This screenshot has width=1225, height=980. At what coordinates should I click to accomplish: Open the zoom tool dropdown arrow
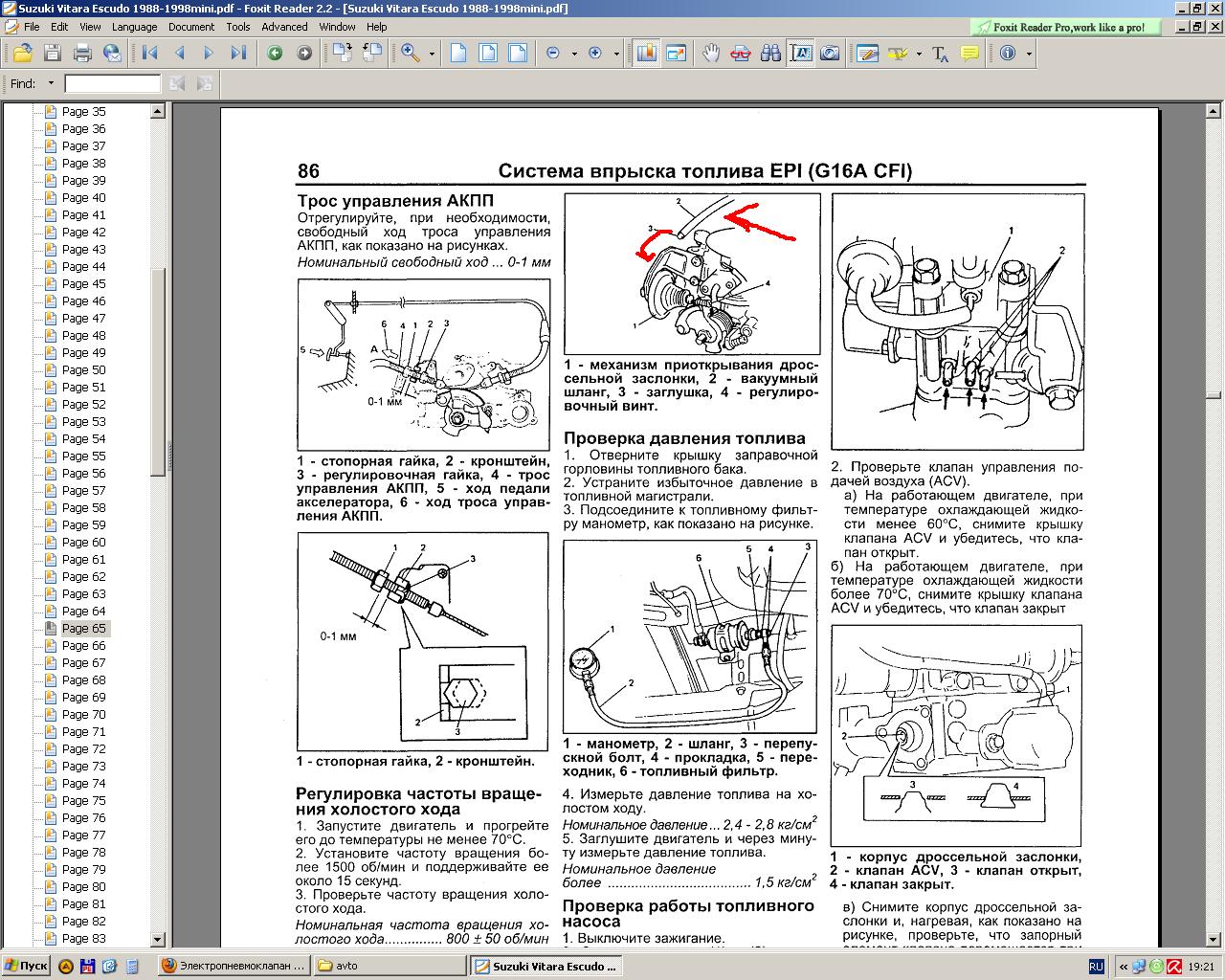(x=432, y=54)
